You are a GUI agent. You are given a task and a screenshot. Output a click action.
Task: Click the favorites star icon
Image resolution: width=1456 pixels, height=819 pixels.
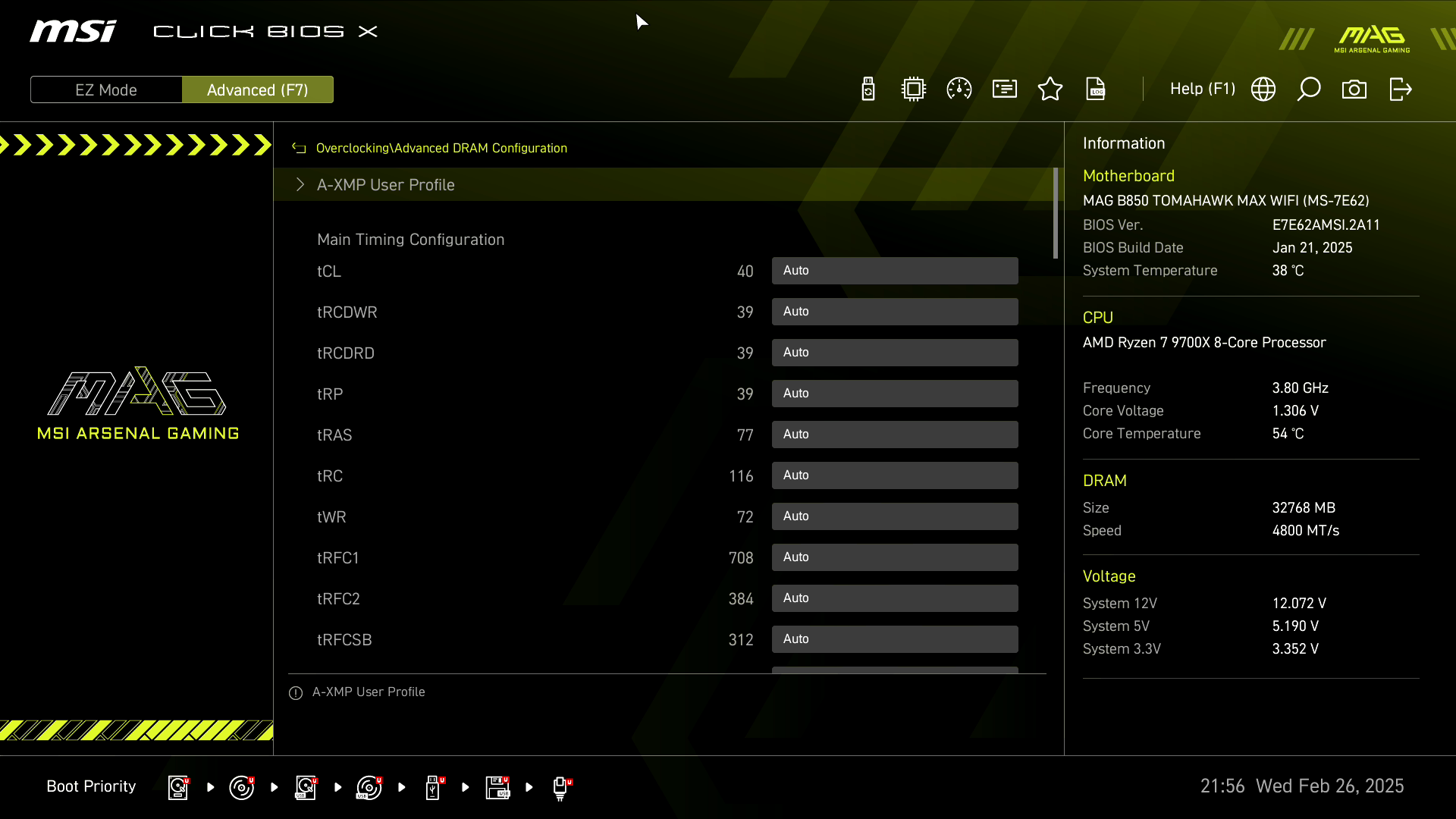tap(1050, 89)
